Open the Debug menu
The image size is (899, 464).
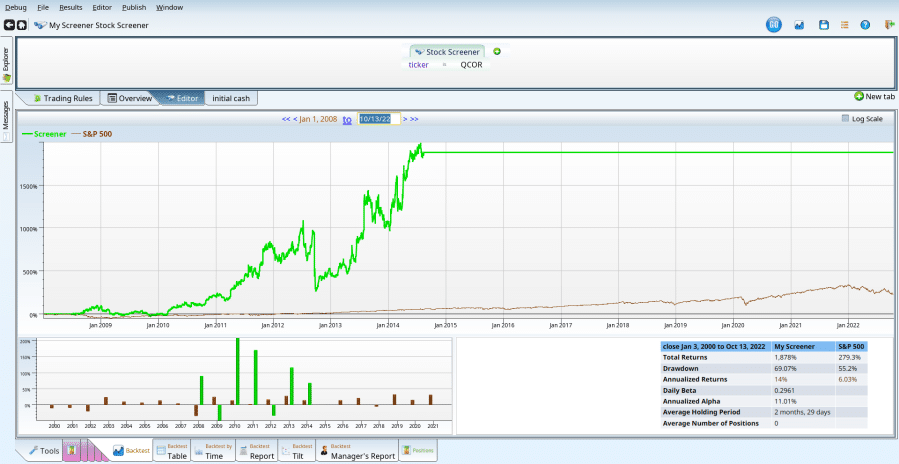click(15, 7)
